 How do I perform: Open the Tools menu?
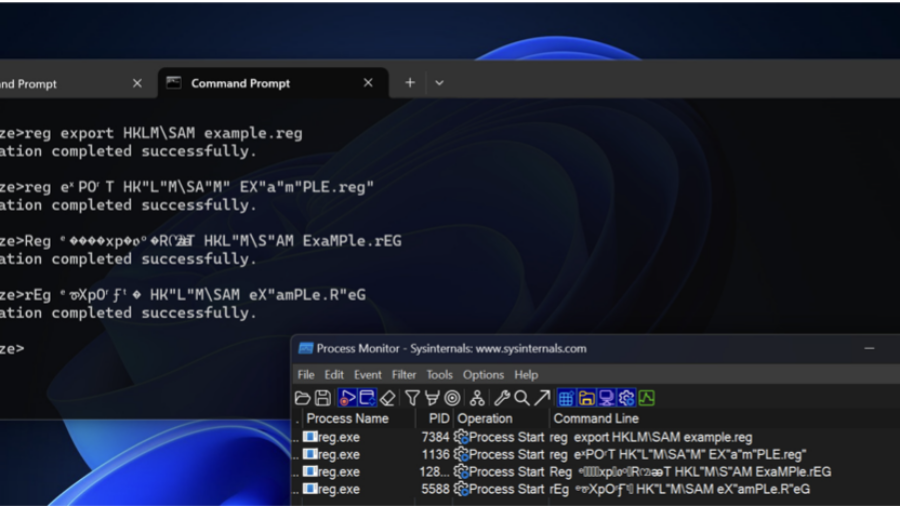440,375
